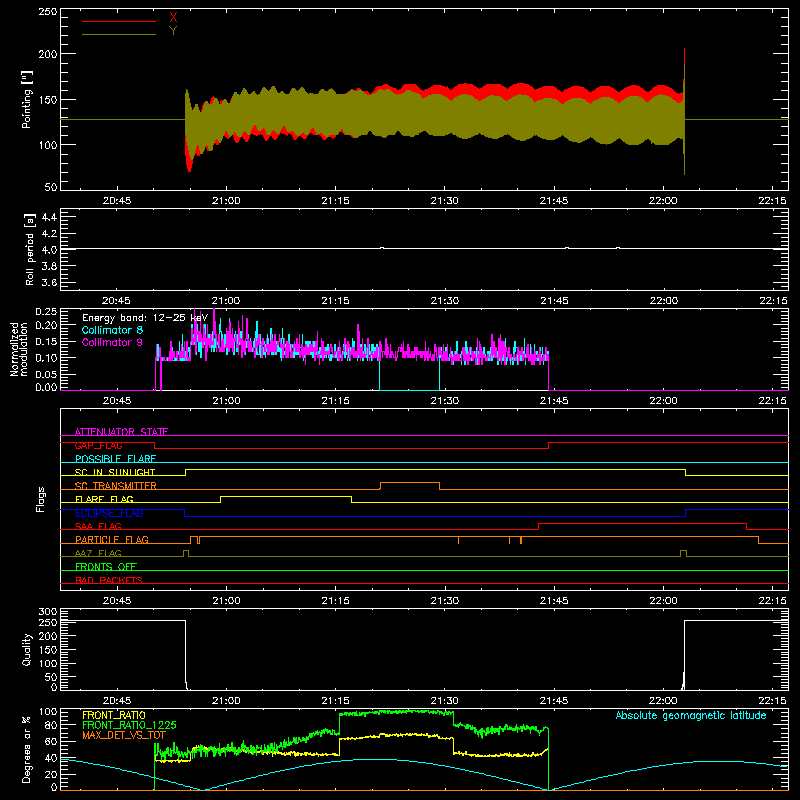Click the olive Y legend line sample
800x800 pixels.
[x=119, y=34]
